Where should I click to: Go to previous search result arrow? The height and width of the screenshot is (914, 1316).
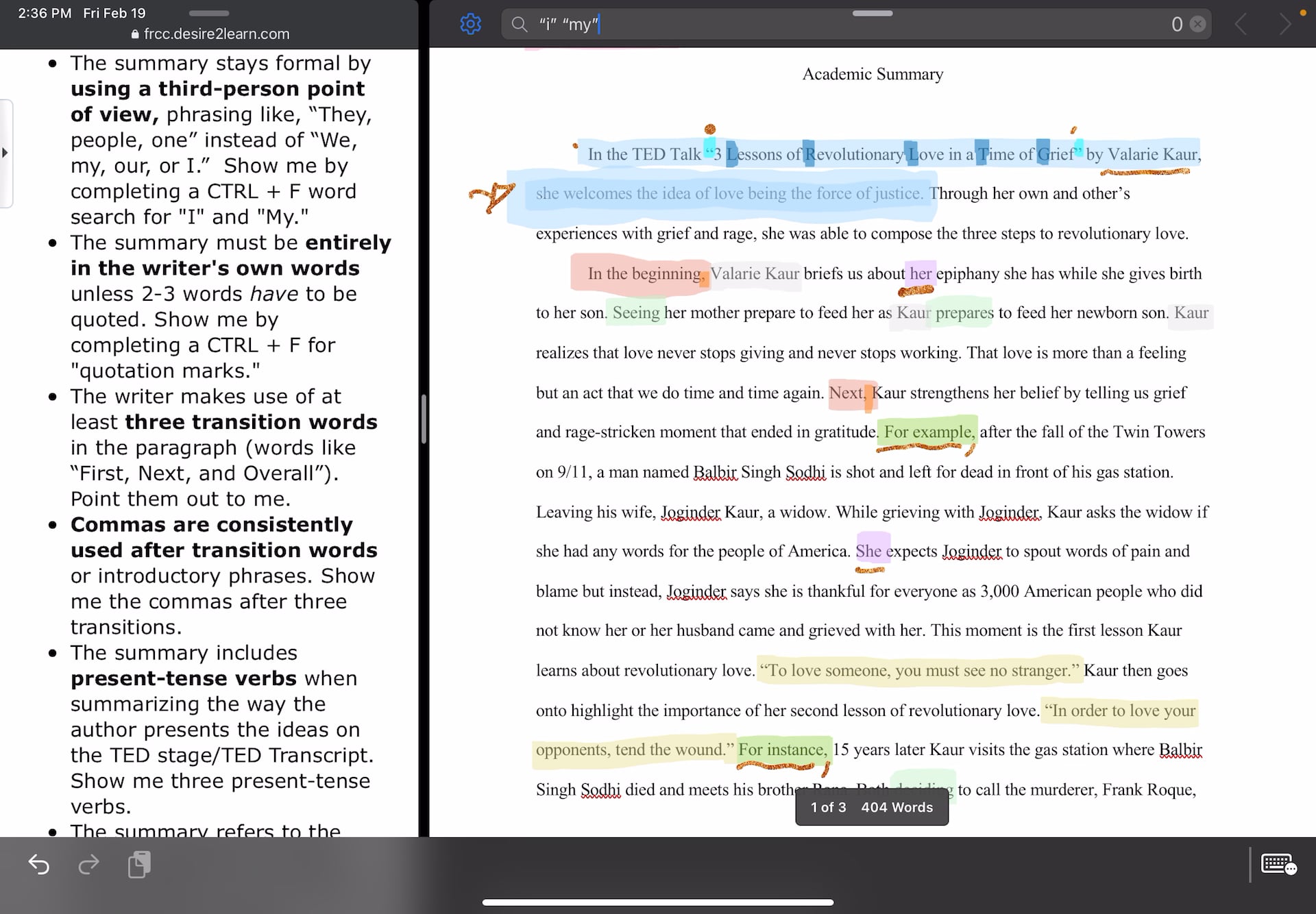[1241, 25]
